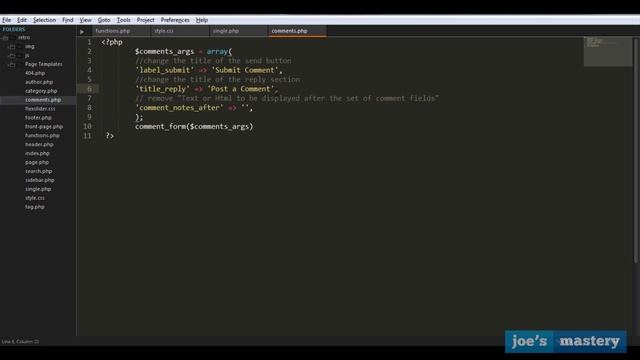Open category.php in the sidebar

pyautogui.click(x=41, y=91)
